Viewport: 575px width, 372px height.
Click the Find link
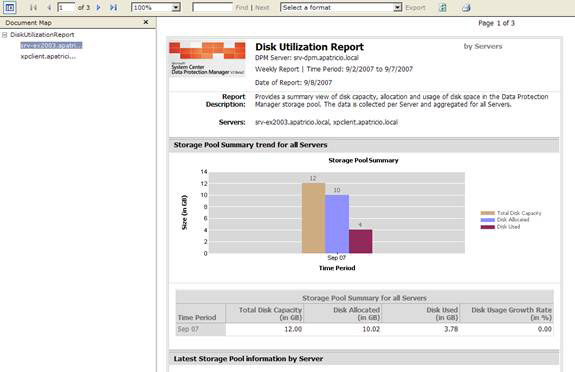coord(242,7)
